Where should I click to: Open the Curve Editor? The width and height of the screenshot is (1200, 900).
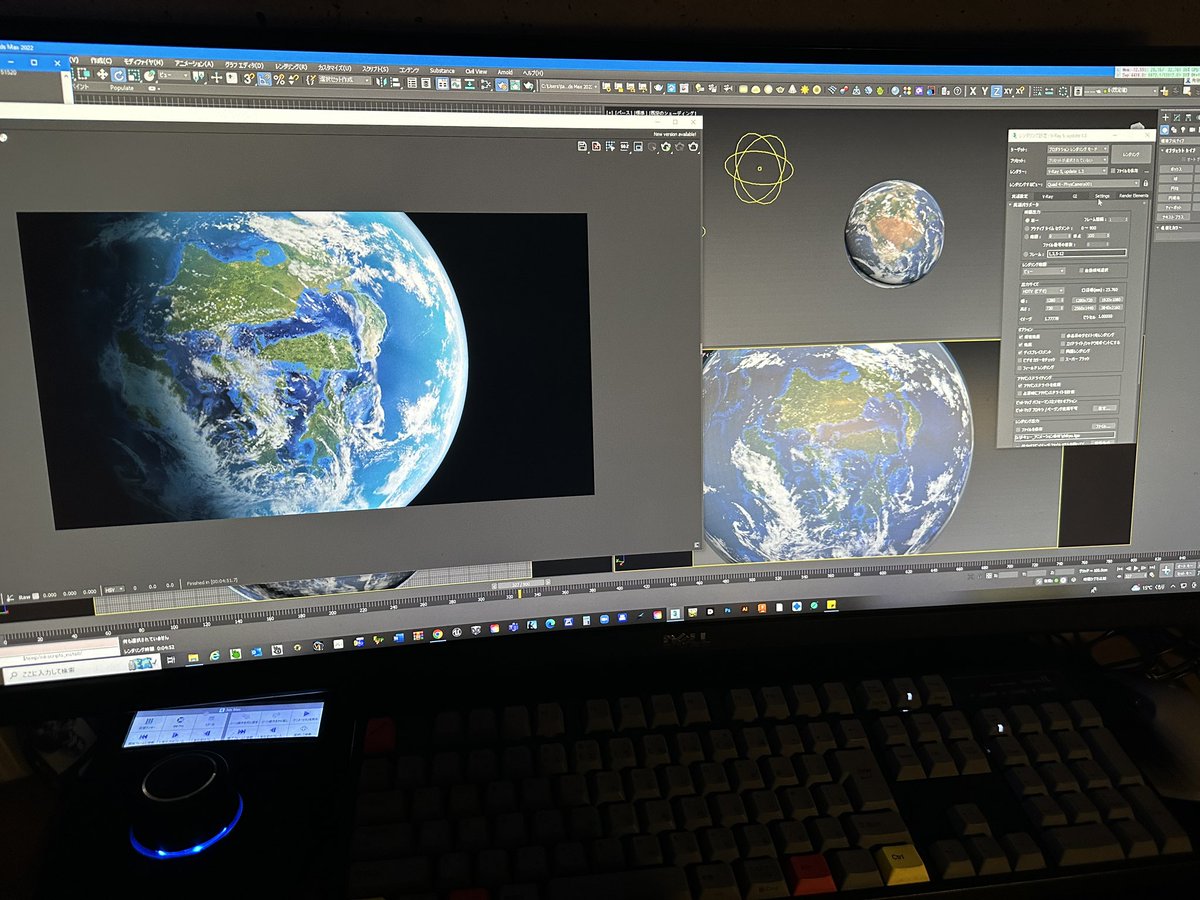click(x=456, y=83)
